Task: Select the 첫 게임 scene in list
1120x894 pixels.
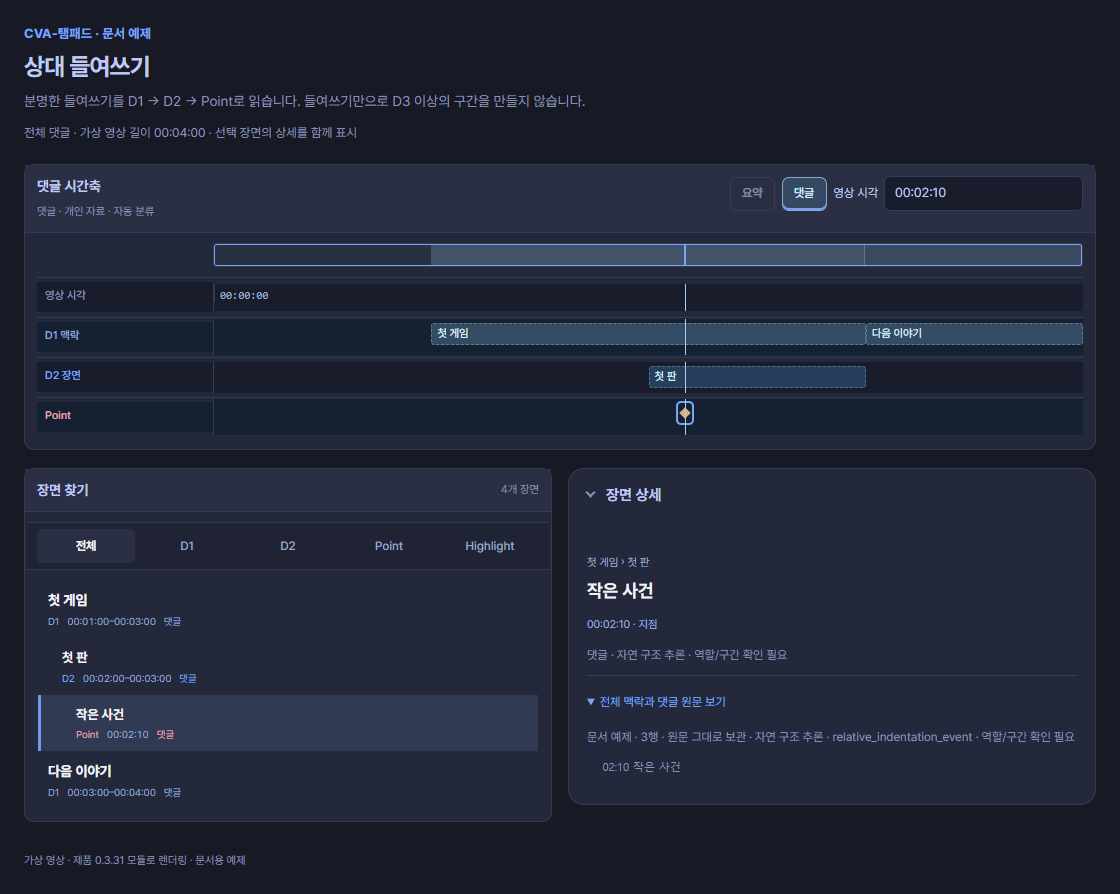Action: pos(288,609)
